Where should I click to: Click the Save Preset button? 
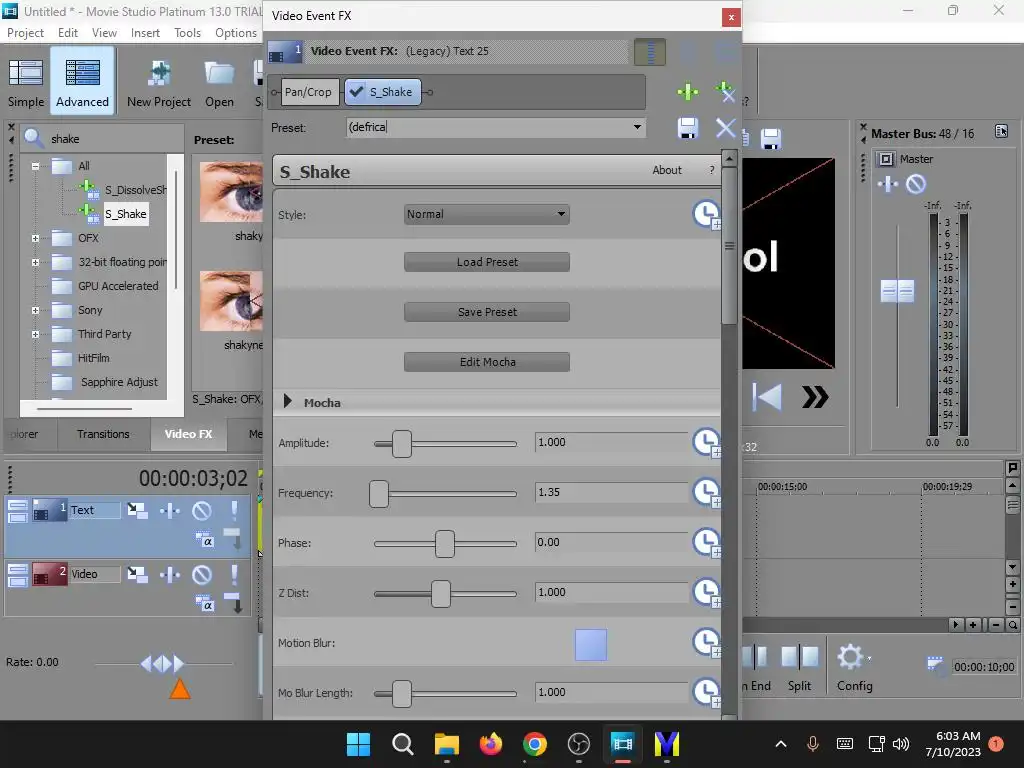coord(487,312)
